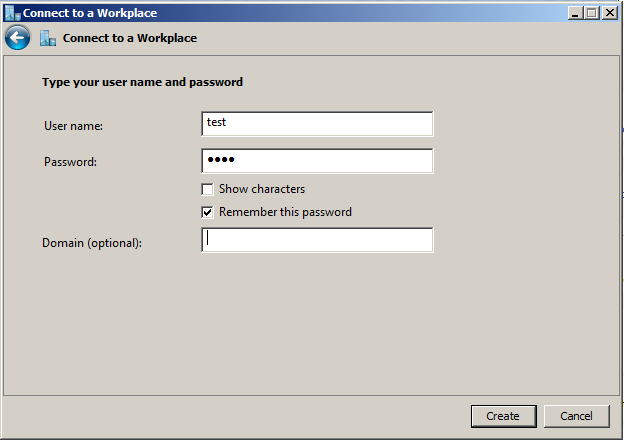
Task: Click into the Password field
Action: pos(317,161)
